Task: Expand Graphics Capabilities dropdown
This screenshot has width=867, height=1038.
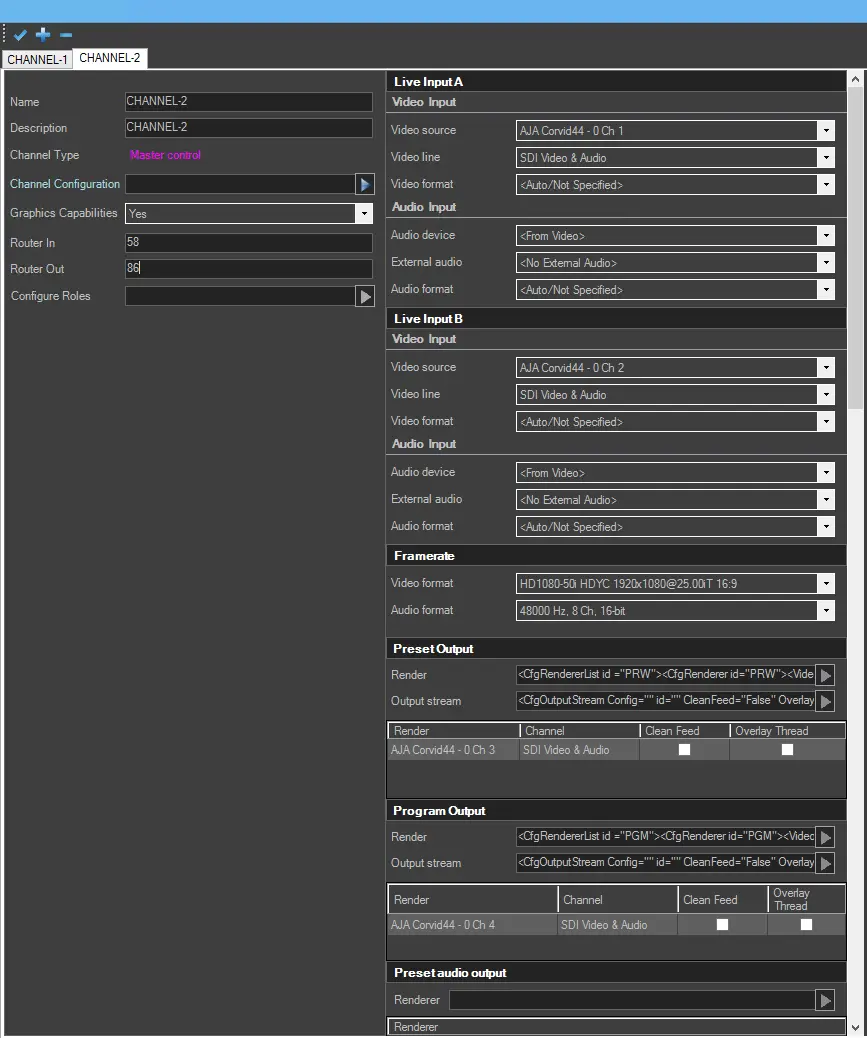Action: [363, 213]
